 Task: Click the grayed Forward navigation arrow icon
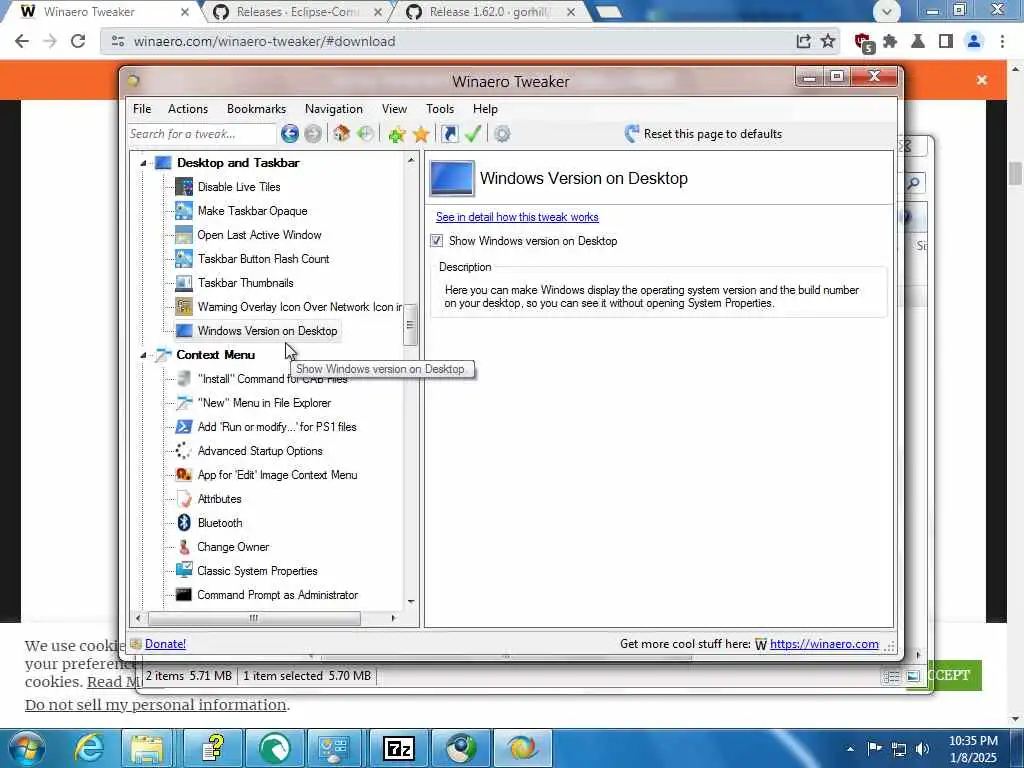point(313,134)
